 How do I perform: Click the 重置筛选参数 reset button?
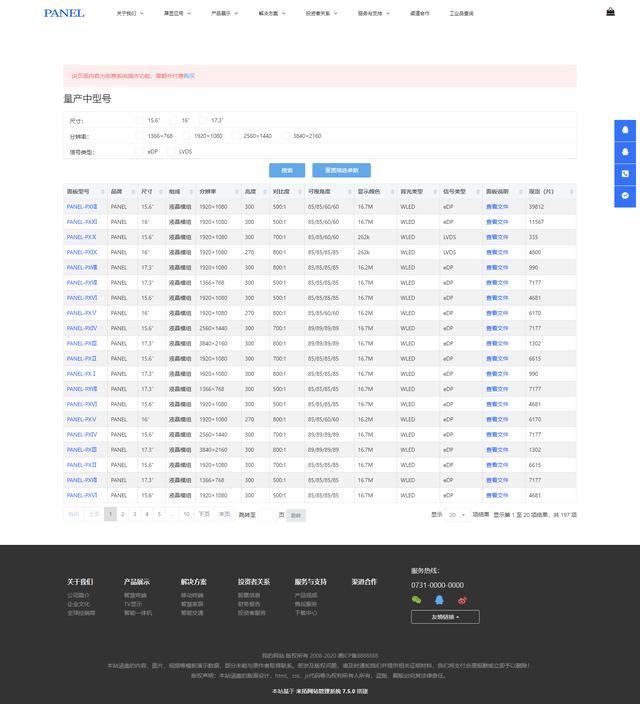341,170
